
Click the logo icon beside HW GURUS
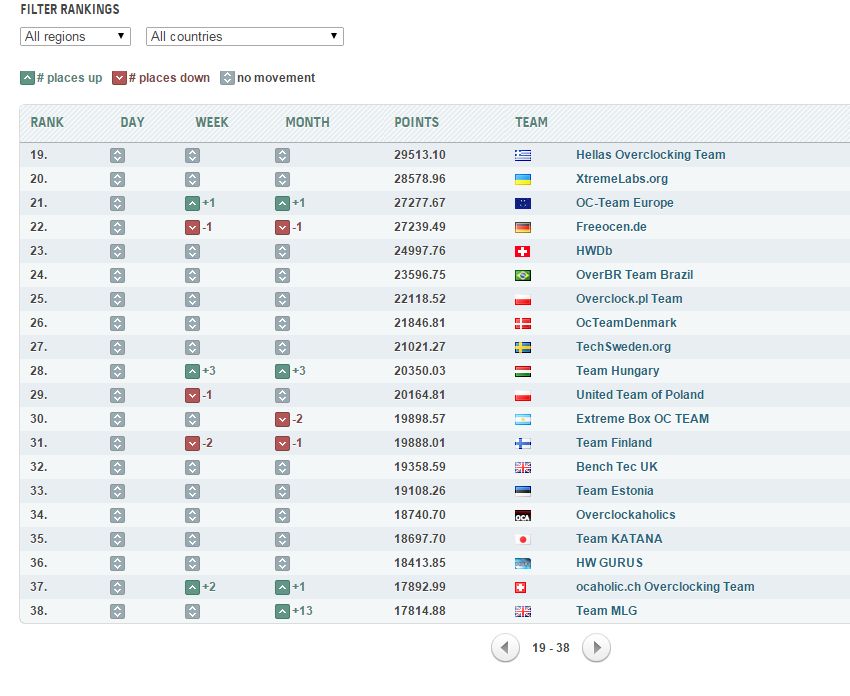[x=523, y=563]
